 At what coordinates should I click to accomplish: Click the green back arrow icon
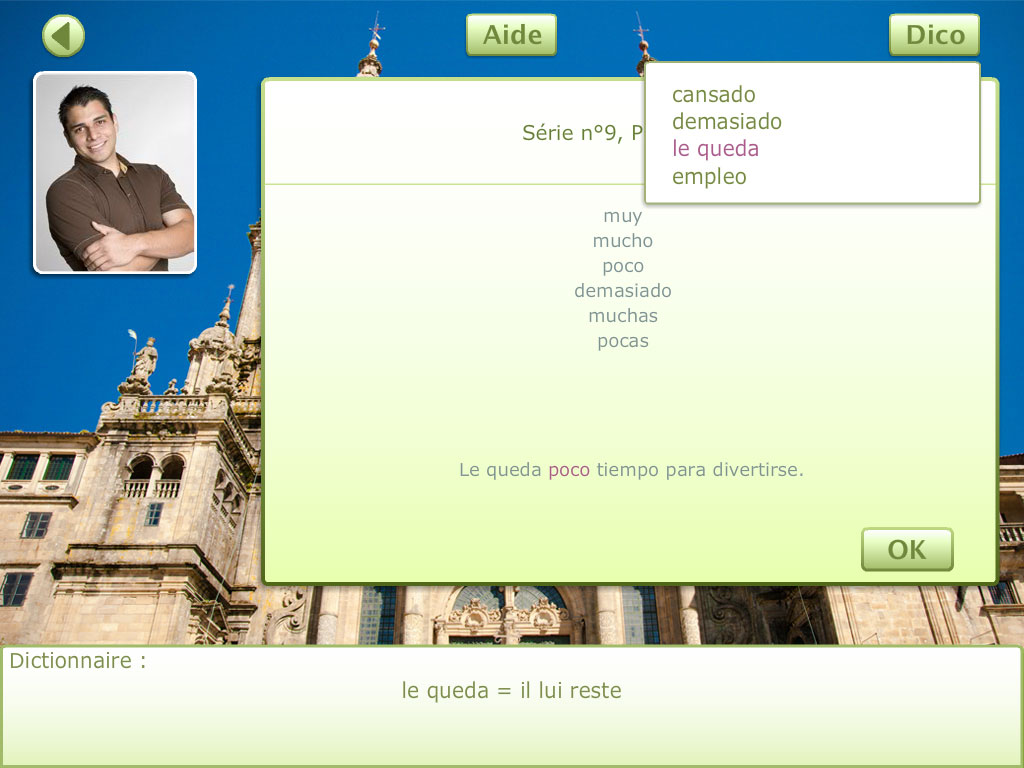pos(63,37)
